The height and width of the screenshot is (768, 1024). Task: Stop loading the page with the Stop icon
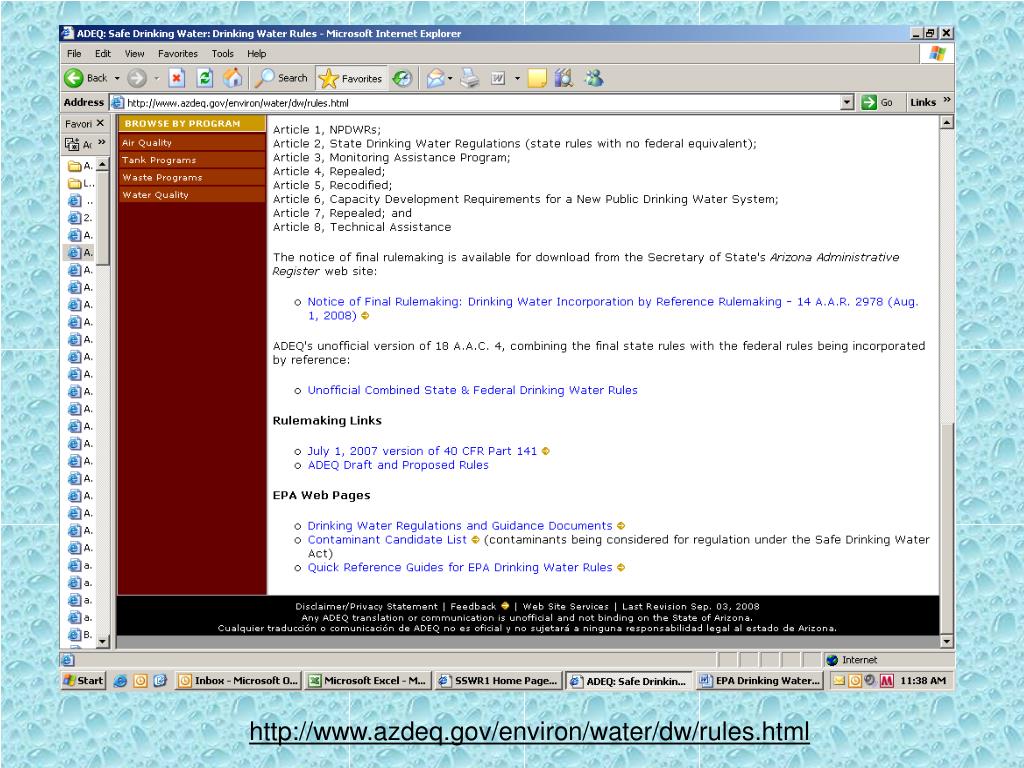tap(176, 78)
